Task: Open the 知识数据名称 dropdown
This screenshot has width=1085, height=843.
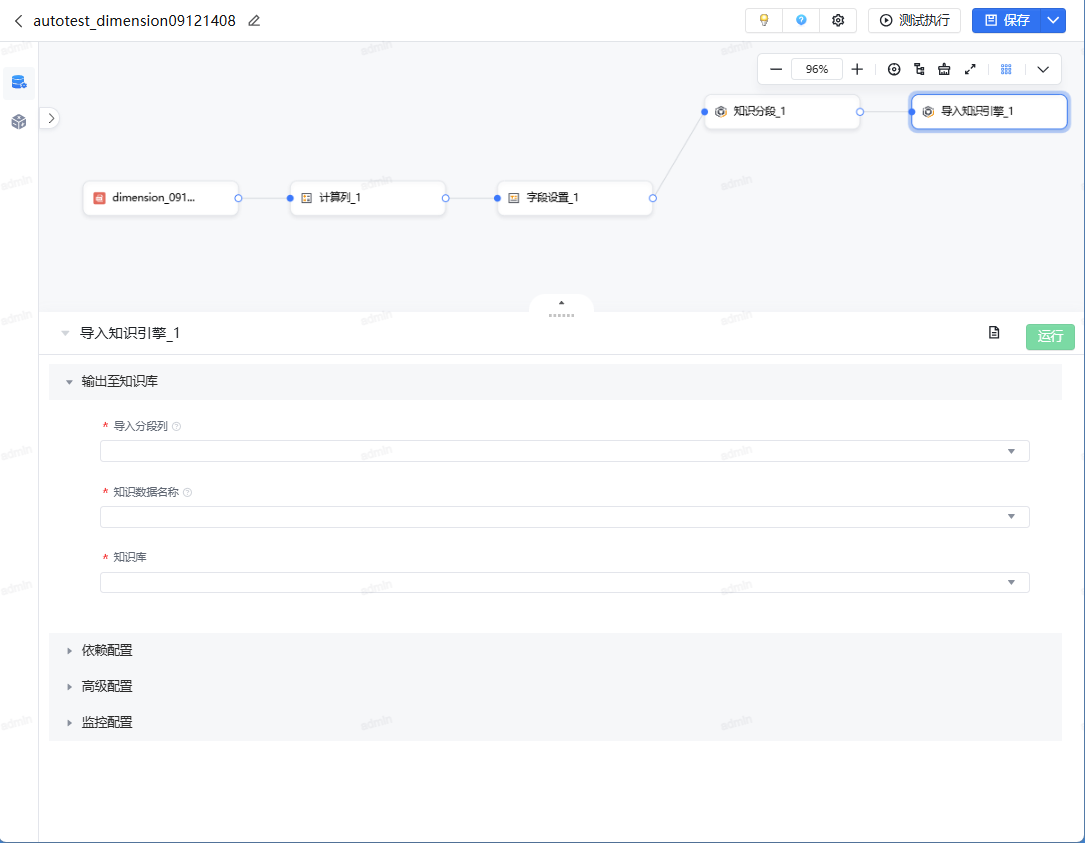Action: tap(565, 517)
